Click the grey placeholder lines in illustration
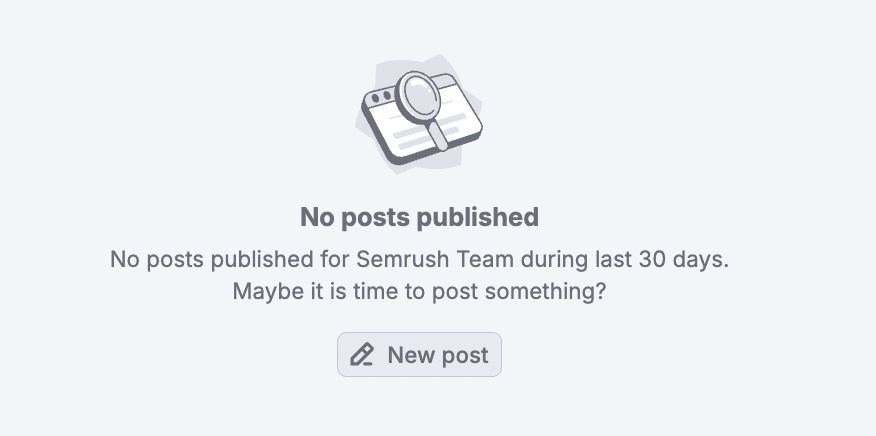Image resolution: width=876 pixels, height=436 pixels. (427, 132)
